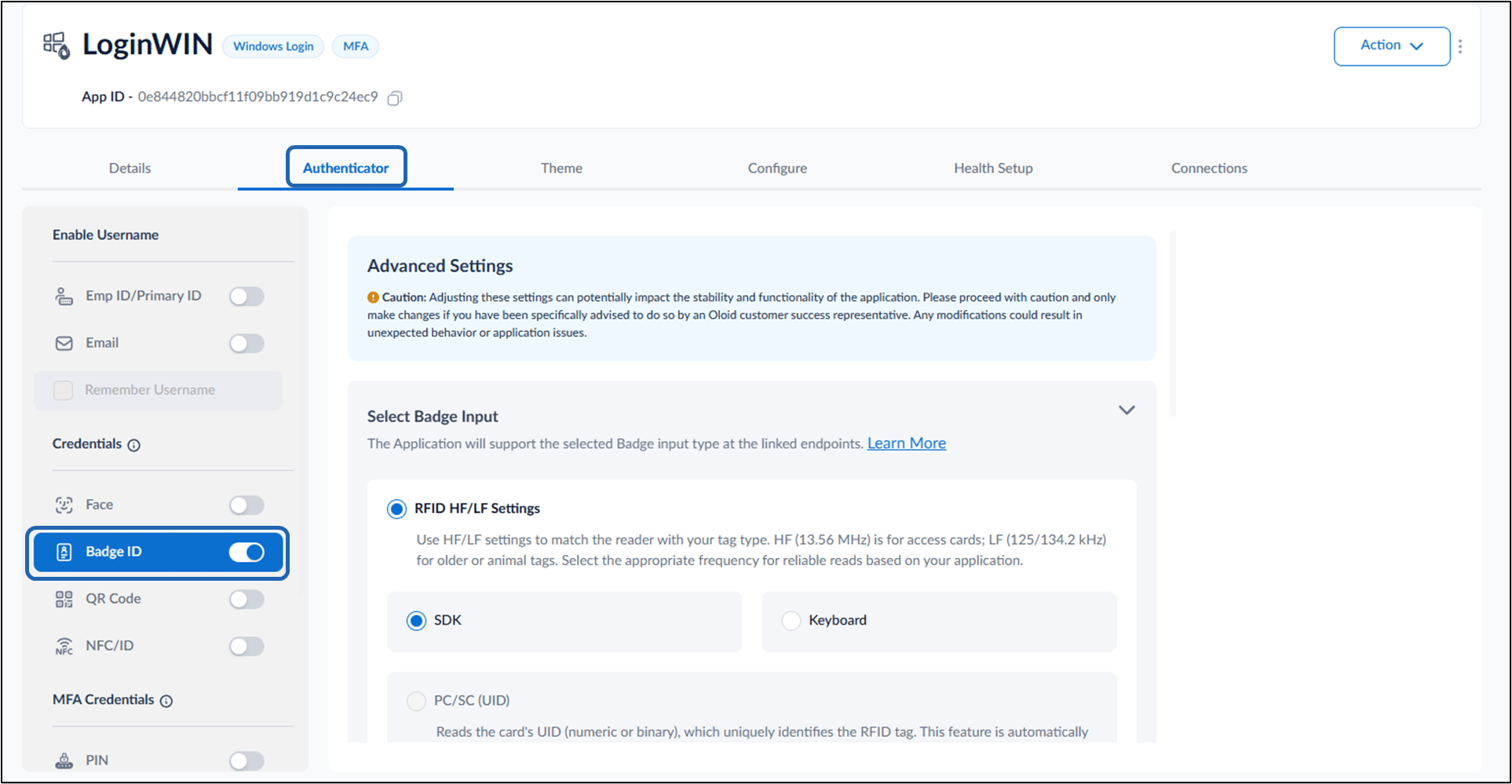This screenshot has height=784, width=1512.
Task: Open the Details tab
Action: pyautogui.click(x=130, y=168)
